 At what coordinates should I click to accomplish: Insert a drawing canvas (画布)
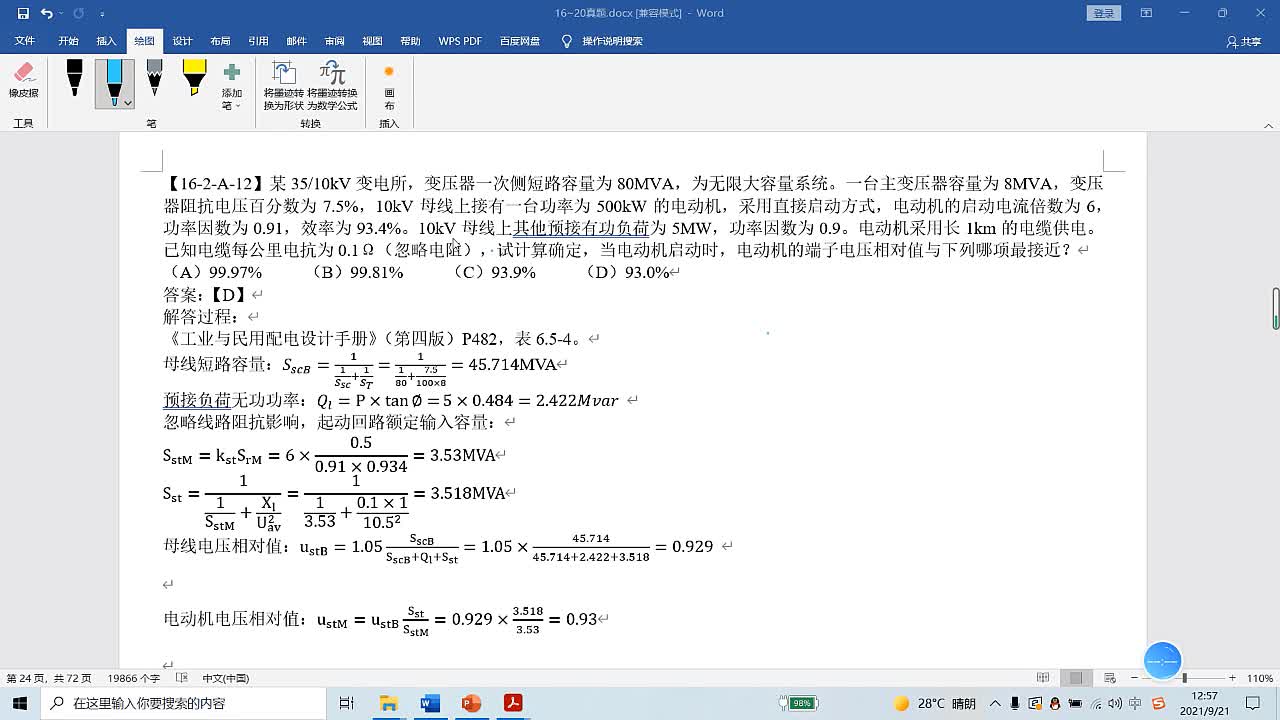coord(389,85)
